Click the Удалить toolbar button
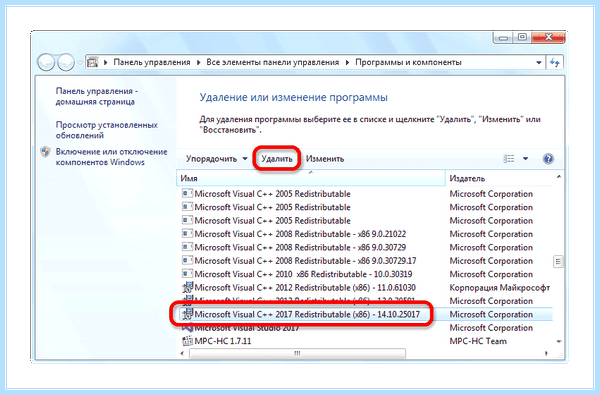The image size is (600, 395). (x=277, y=158)
